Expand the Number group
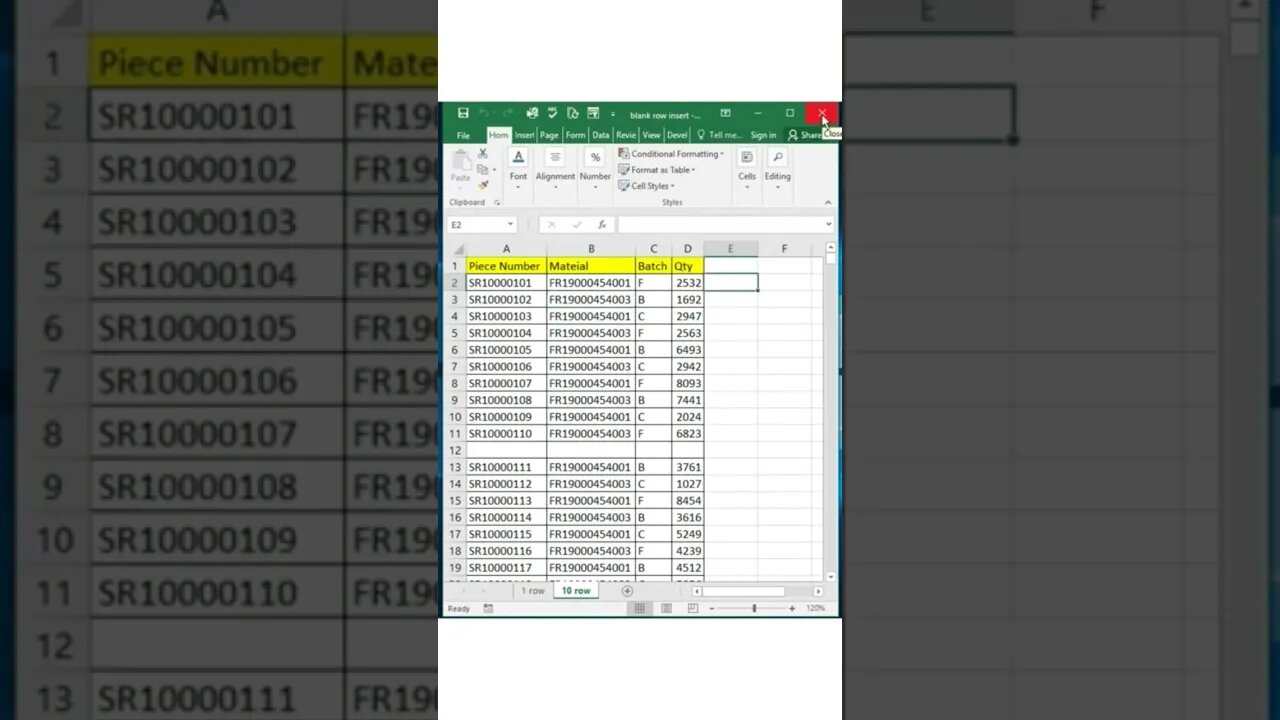Viewport: 1280px width, 720px height. 595,167
